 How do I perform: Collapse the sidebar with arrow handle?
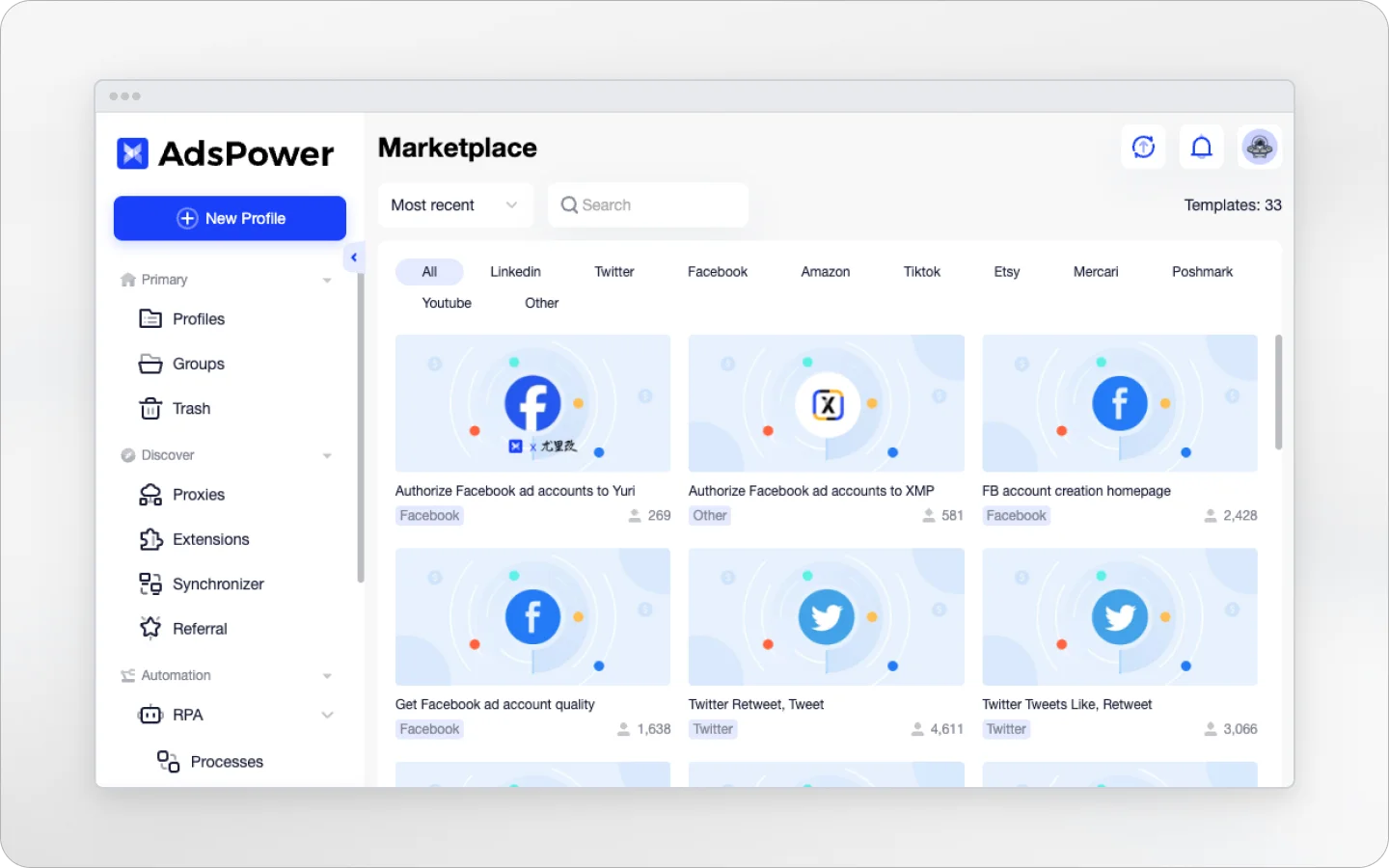[x=354, y=258]
